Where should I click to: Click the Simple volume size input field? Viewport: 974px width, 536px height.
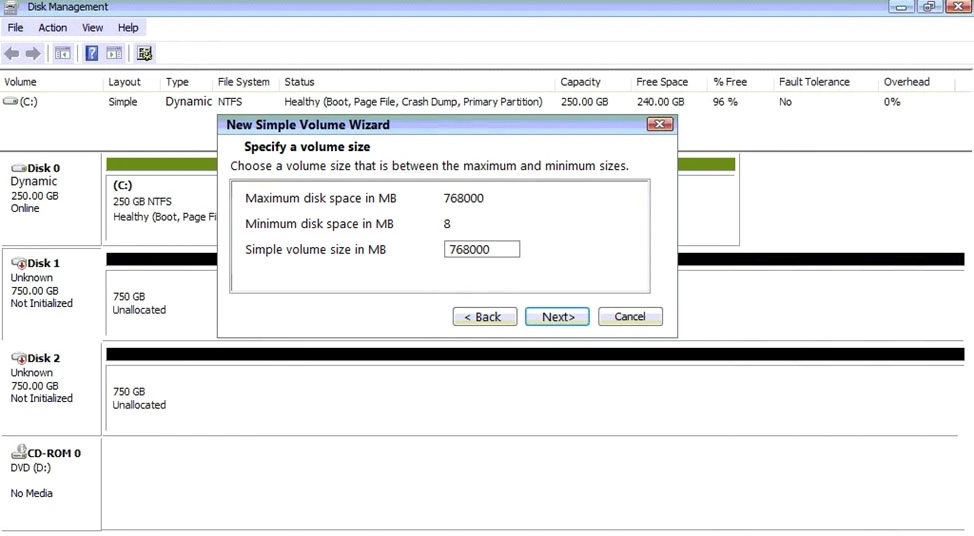[x=481, y=250]
